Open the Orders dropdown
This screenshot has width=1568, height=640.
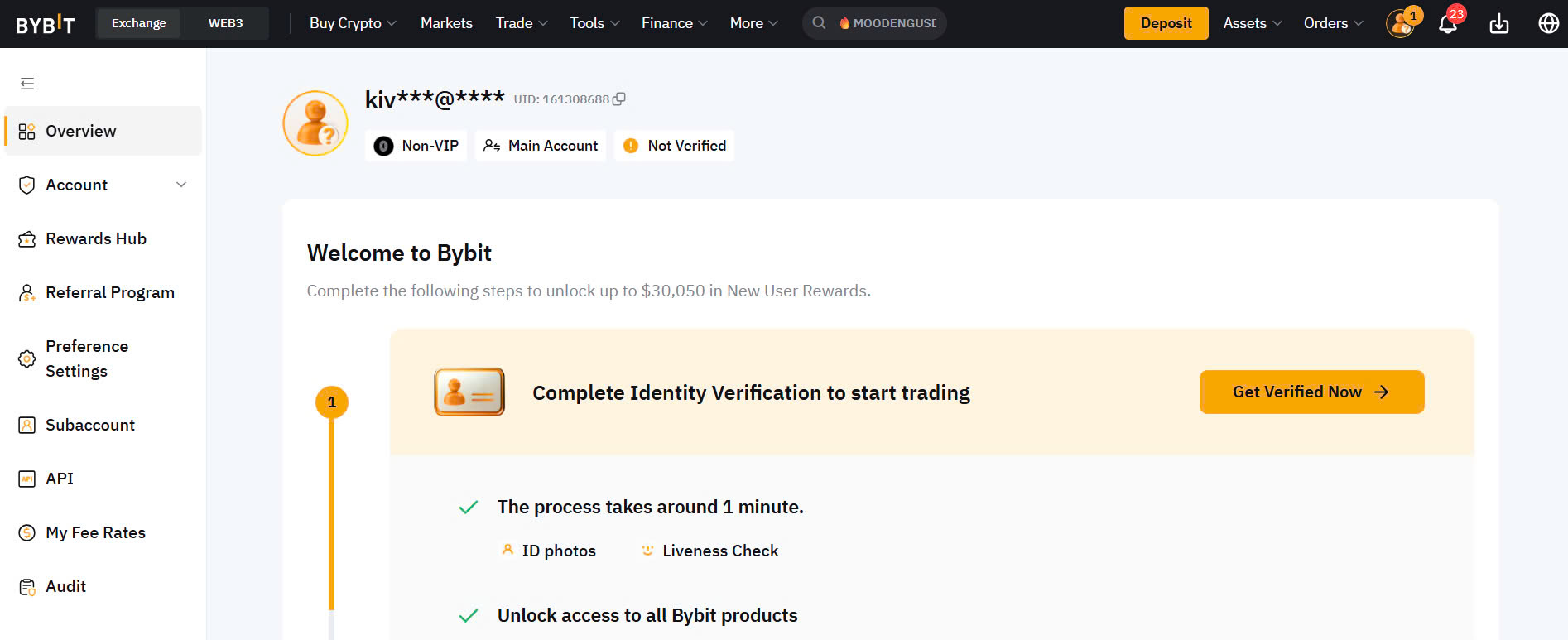pyautogui.click(x=1333, y=23)
